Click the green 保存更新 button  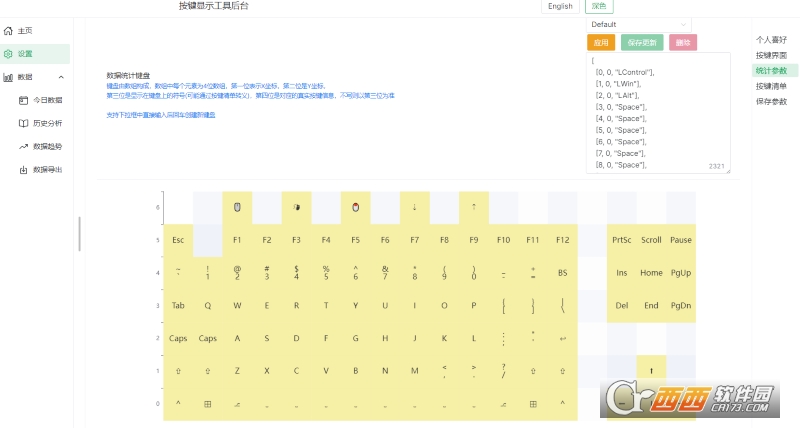642,42
